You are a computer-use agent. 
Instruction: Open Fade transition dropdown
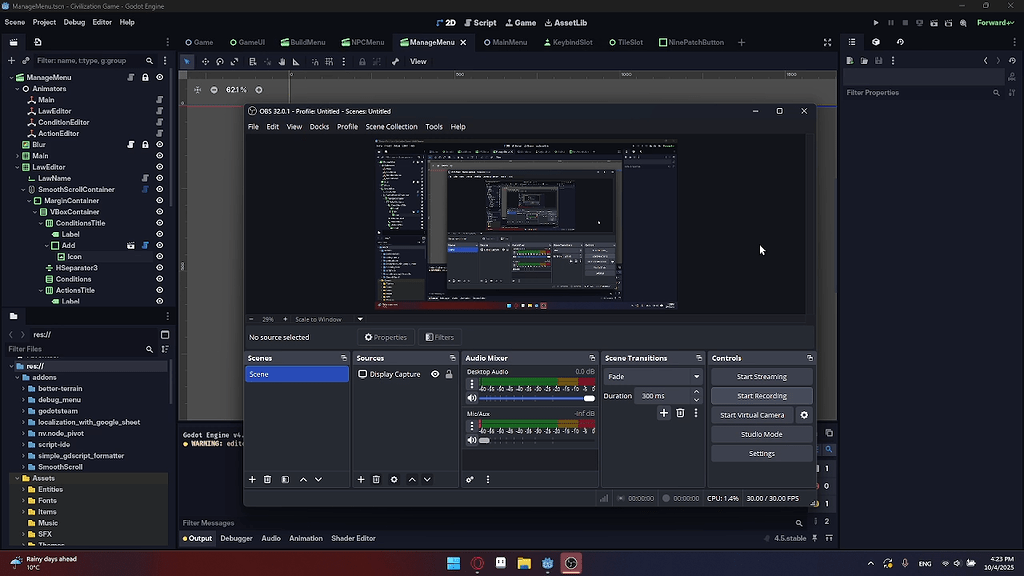click(653, 376)
